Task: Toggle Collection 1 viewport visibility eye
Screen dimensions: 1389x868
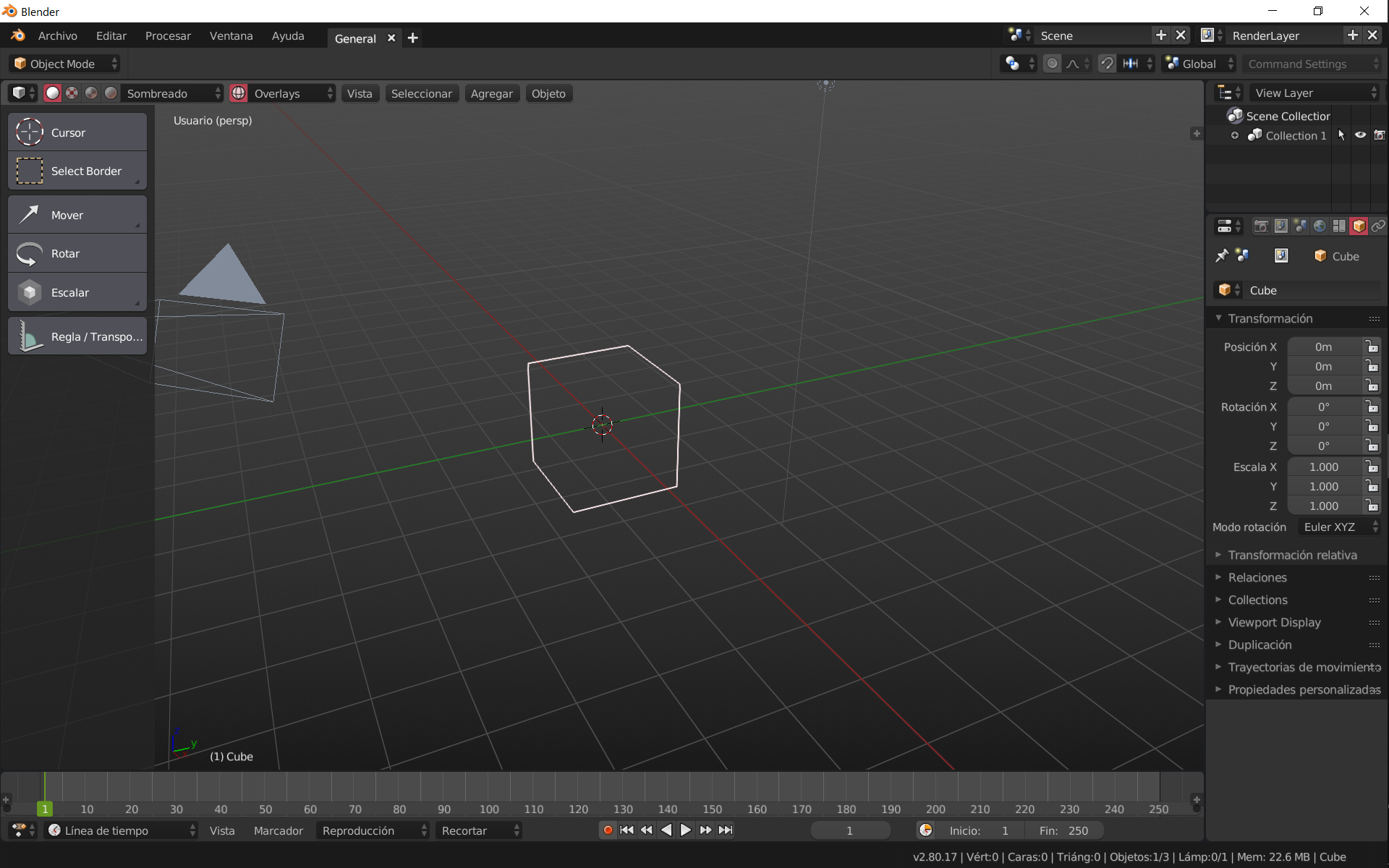Action: (x=1360, y=135)
